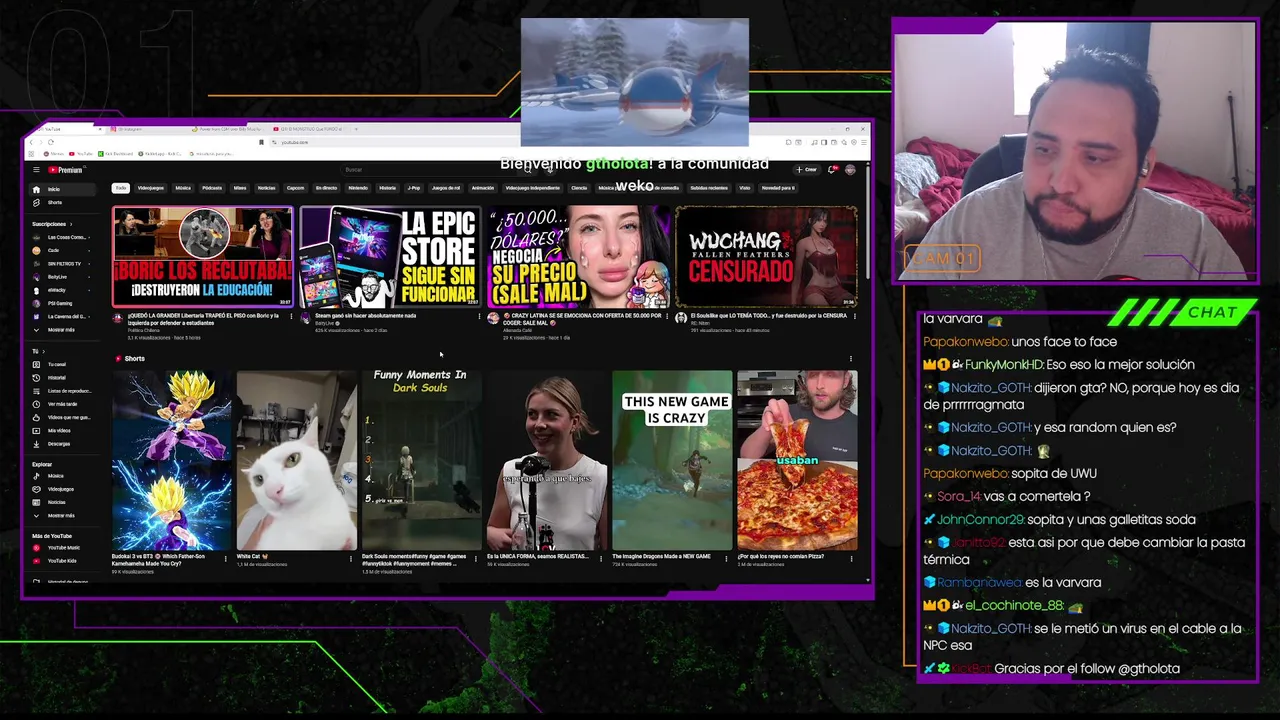Select the Música filter chip
Viewport: 1280px width, 720px height.
[183, 187]
